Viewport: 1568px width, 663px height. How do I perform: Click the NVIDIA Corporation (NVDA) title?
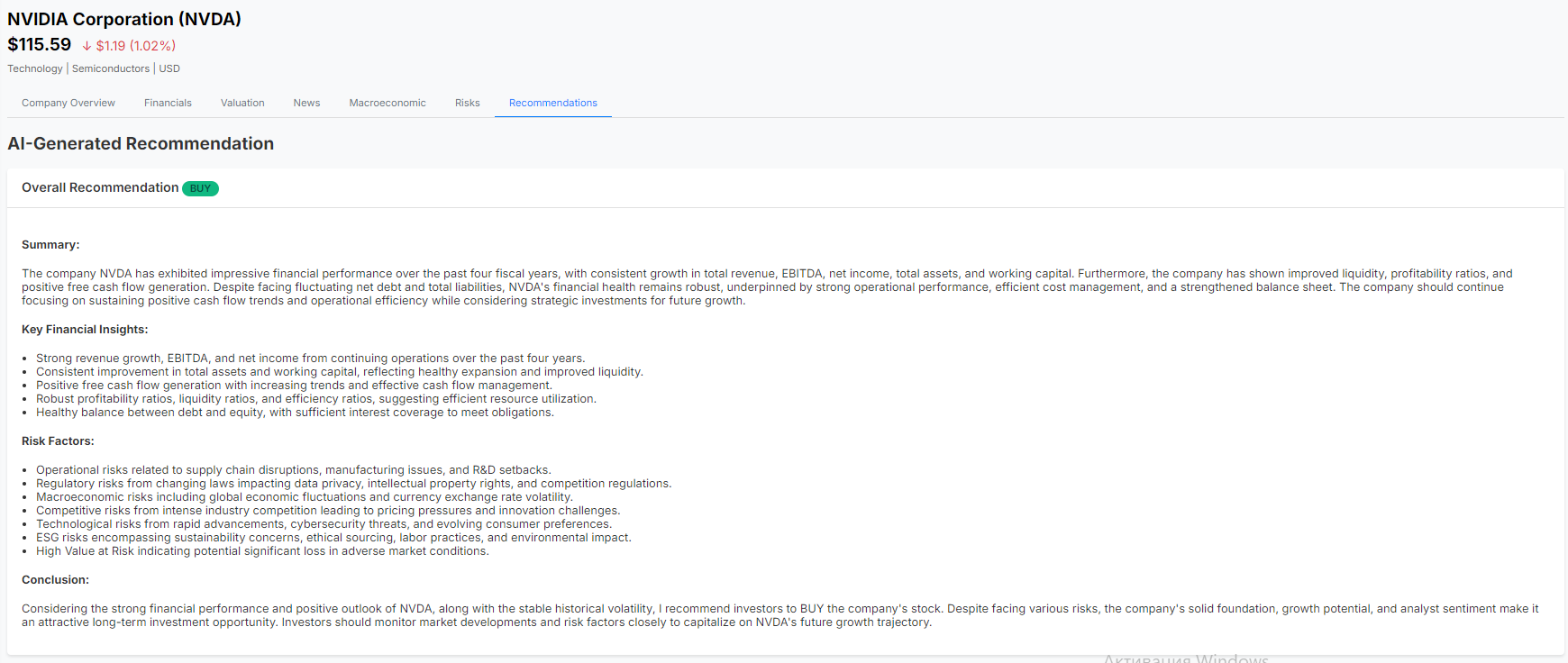tap(124, 19)
